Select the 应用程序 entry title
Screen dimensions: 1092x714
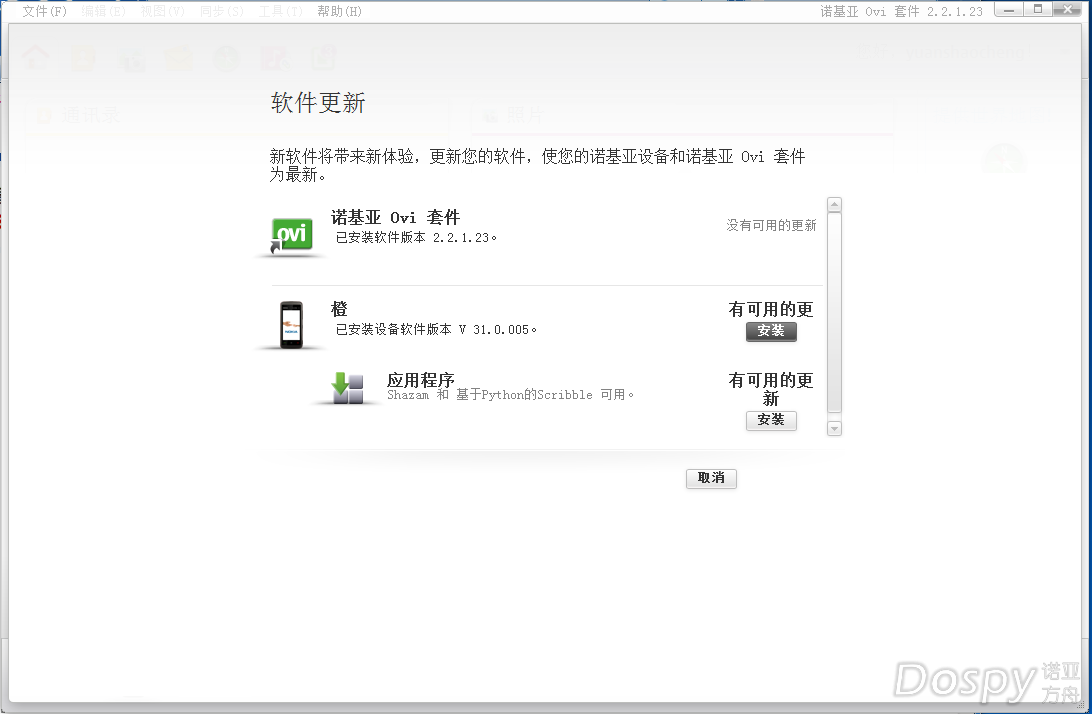(421, 380)
